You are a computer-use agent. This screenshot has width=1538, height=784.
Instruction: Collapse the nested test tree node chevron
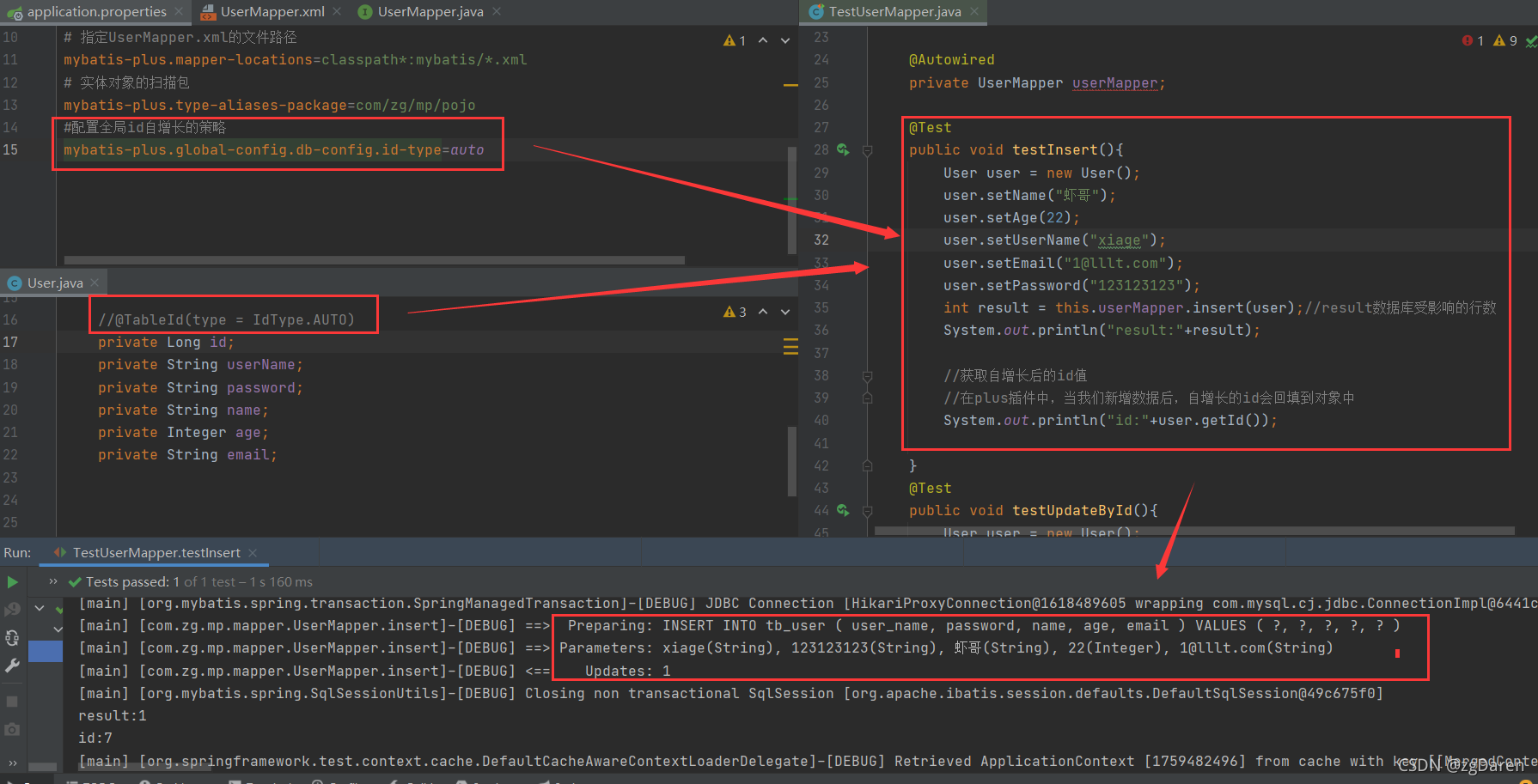coord(58,629)
